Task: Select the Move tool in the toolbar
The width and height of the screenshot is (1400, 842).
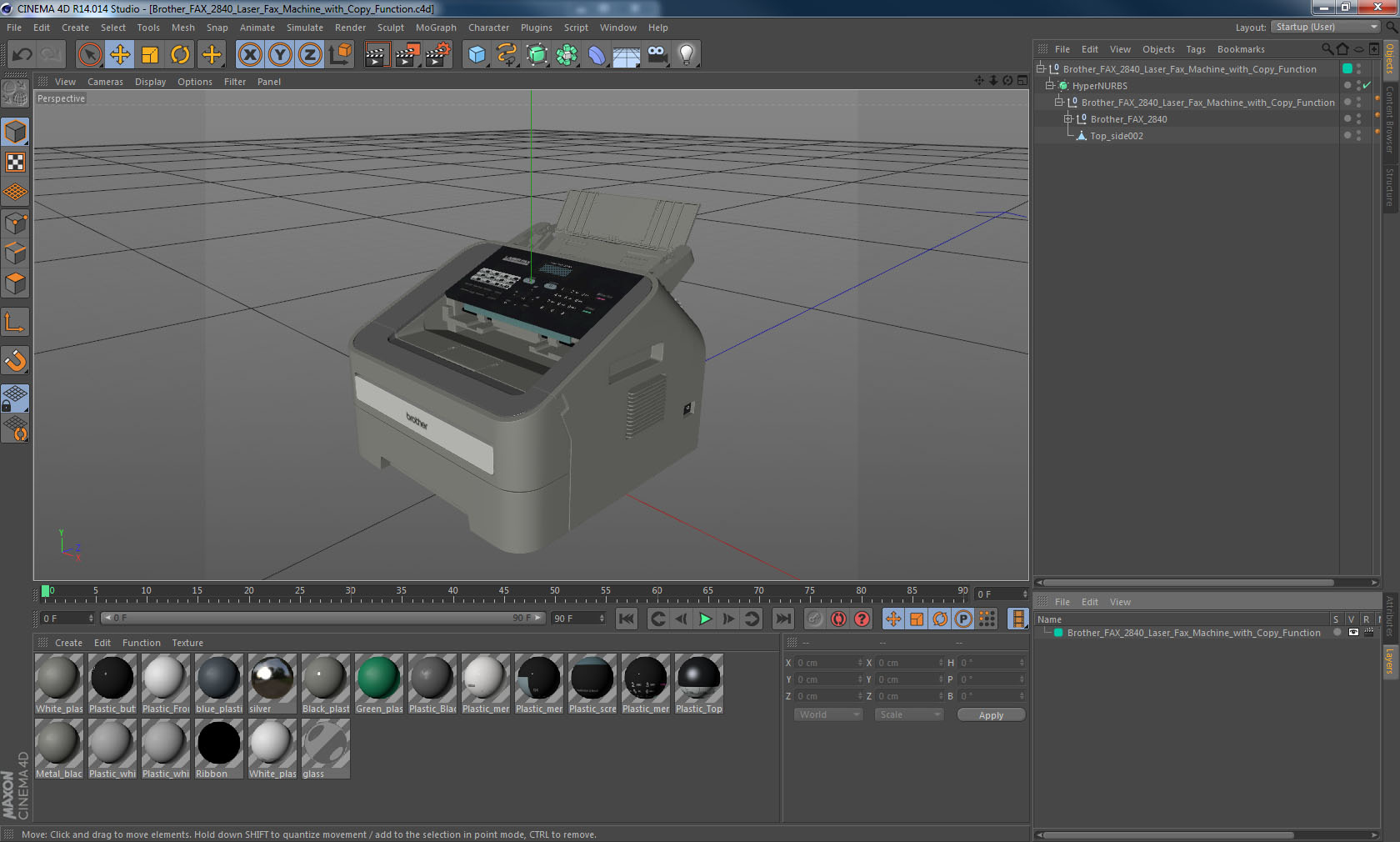Action: point(120,54)
